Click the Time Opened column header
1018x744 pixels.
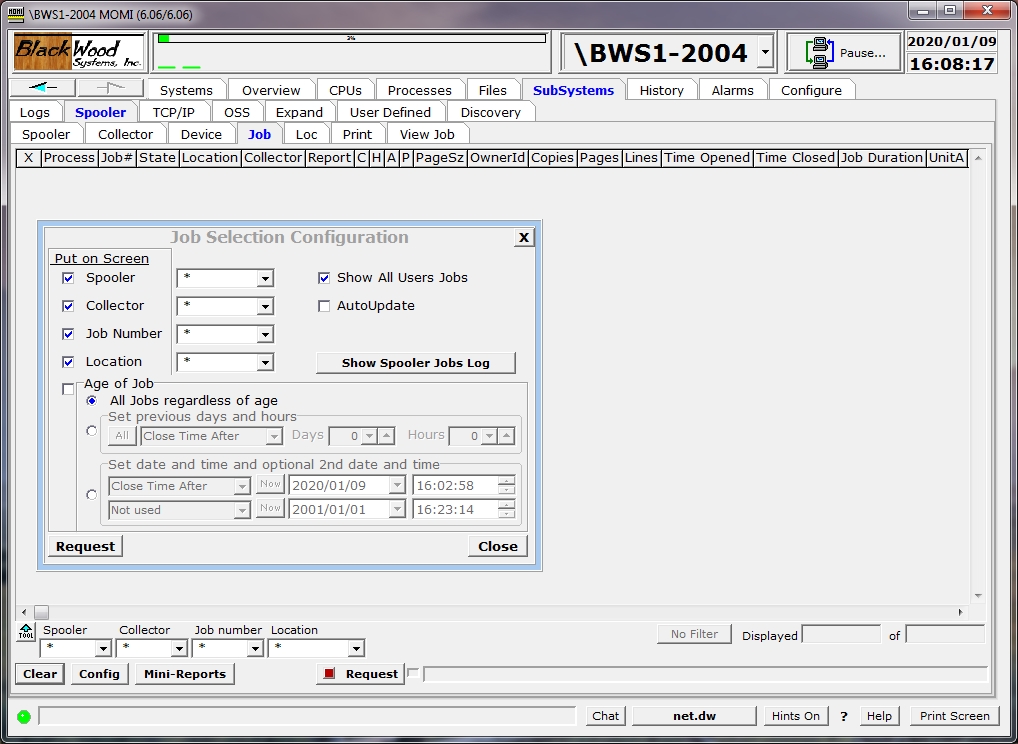tap(706, 157)
